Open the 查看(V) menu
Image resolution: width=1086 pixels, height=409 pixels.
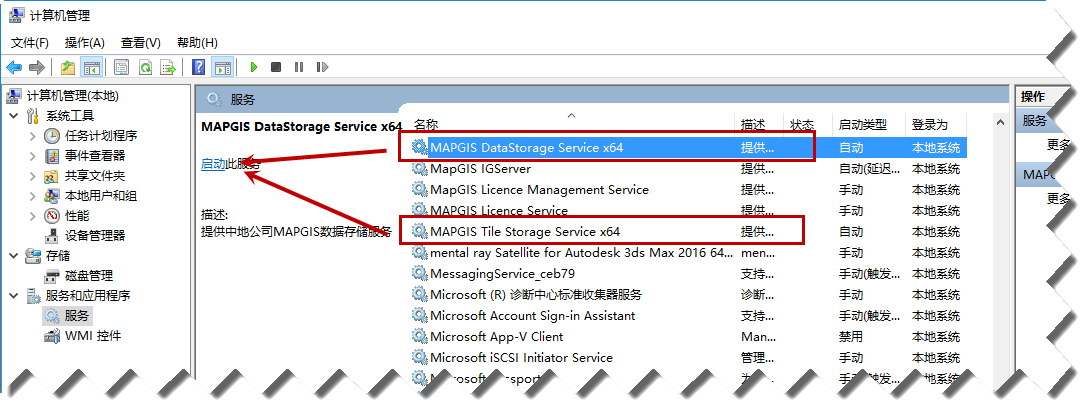point(141,43)
